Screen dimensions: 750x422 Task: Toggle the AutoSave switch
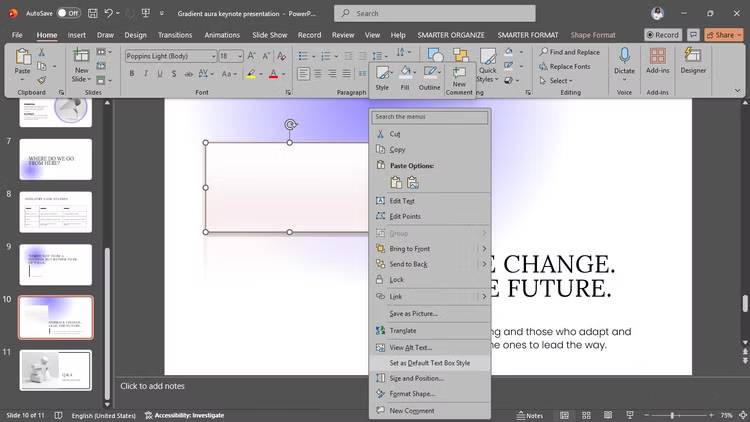click(68, 13)
